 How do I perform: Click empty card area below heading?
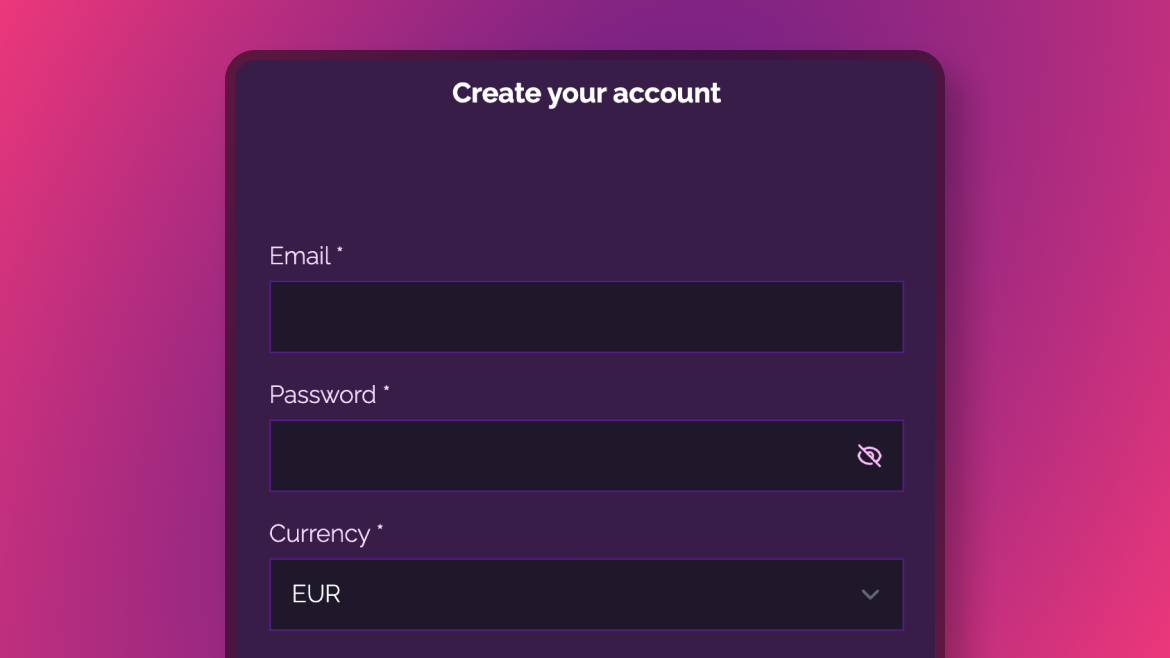[586, 172]
